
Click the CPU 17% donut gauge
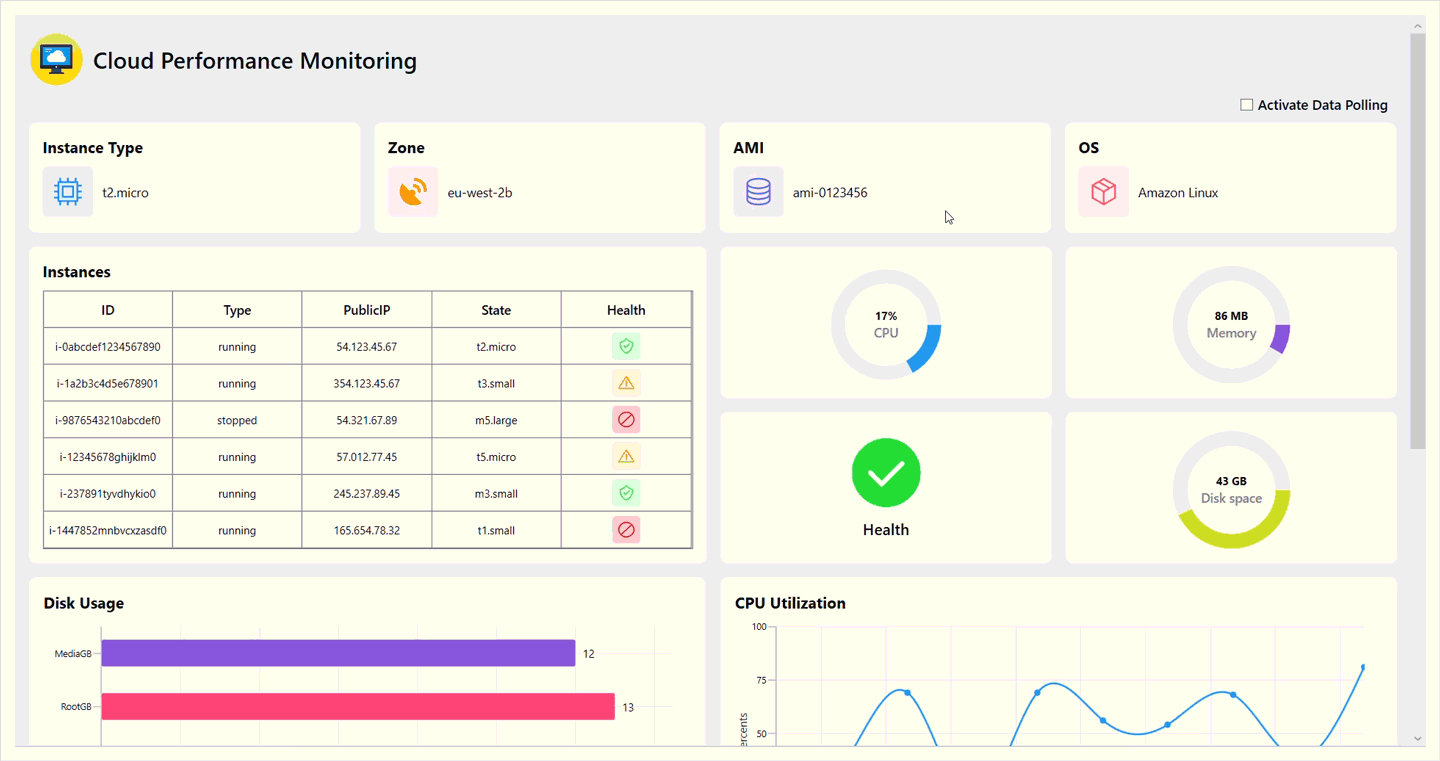pyautogui.click(x=886, y=324)
